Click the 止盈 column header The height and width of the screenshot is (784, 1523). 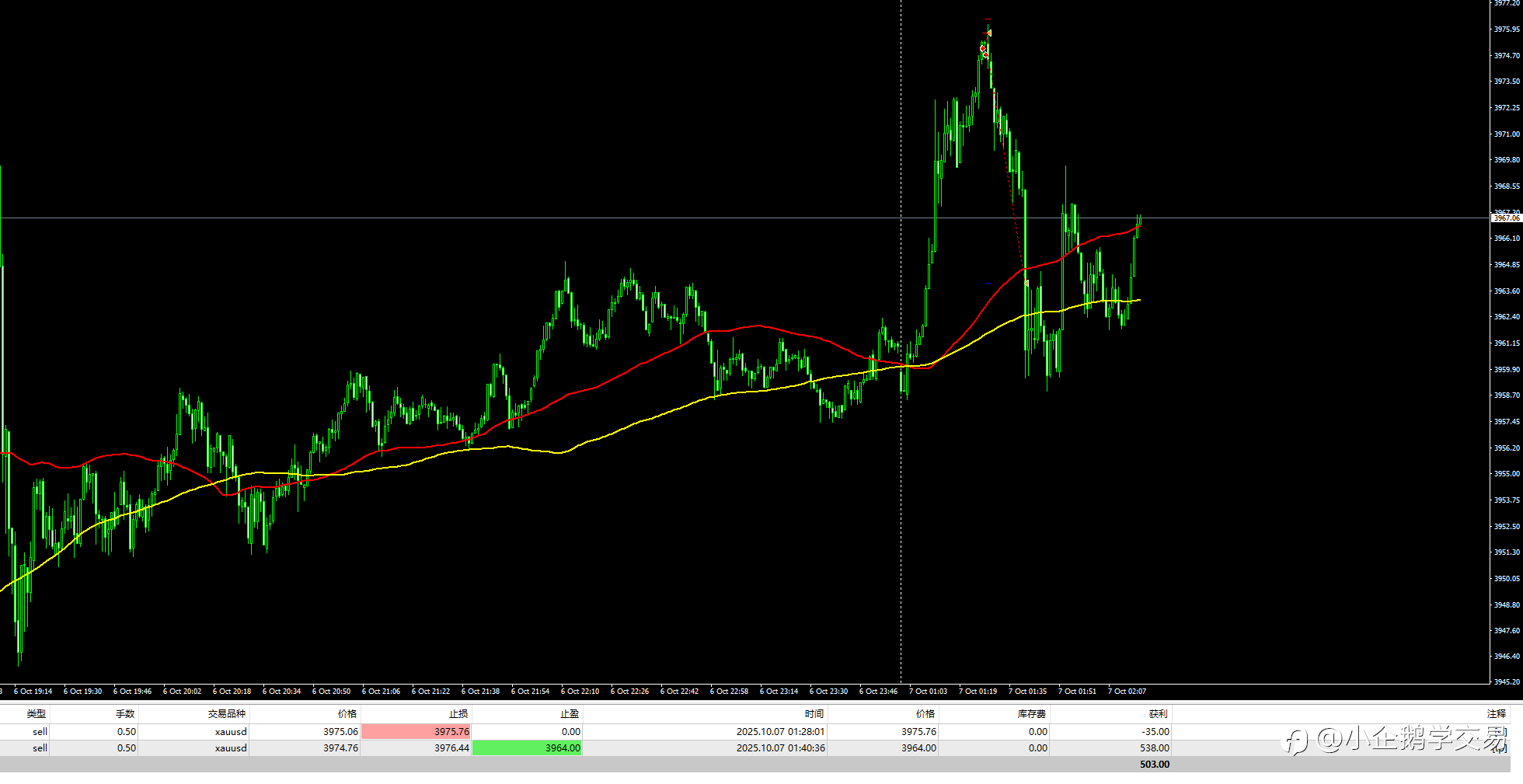click(570, 713)
